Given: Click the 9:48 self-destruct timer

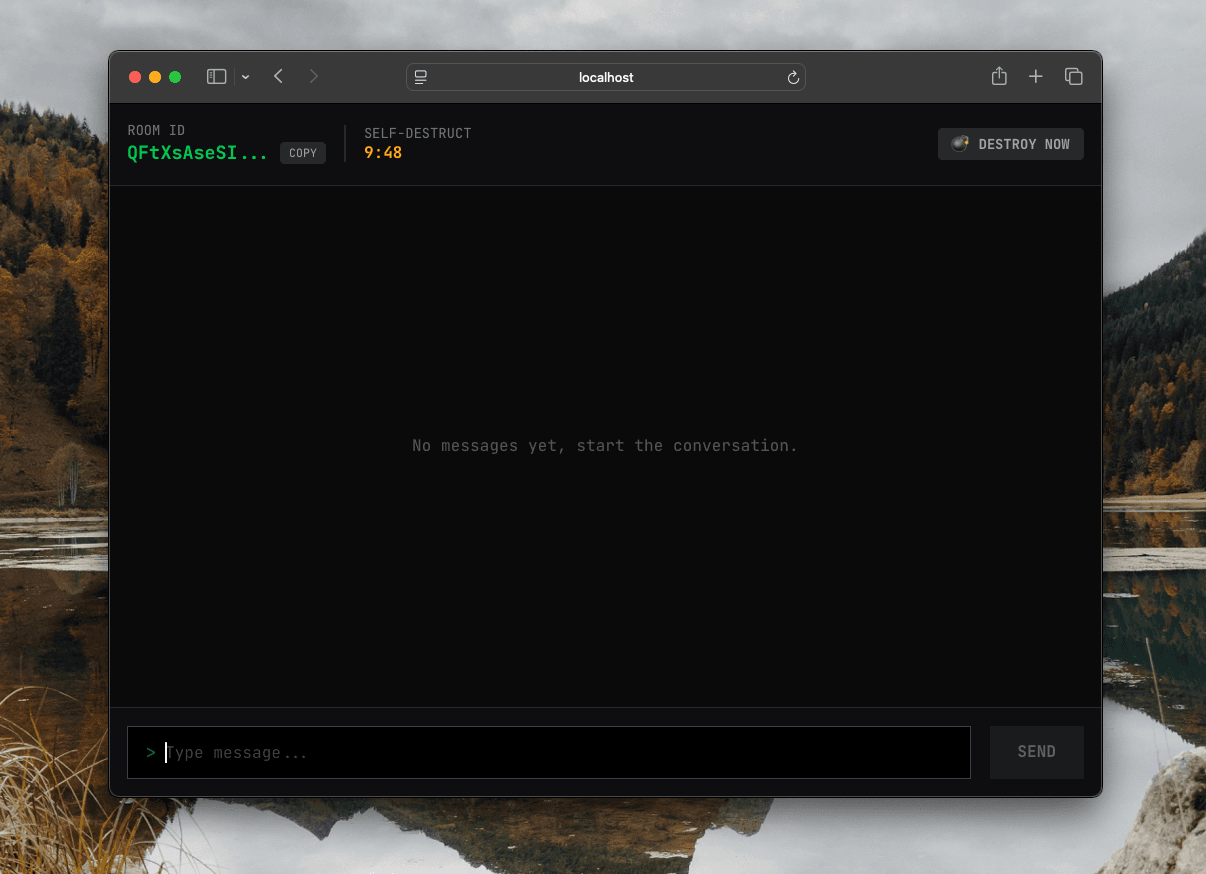Looking at the screenshot, I should (383, 152).
